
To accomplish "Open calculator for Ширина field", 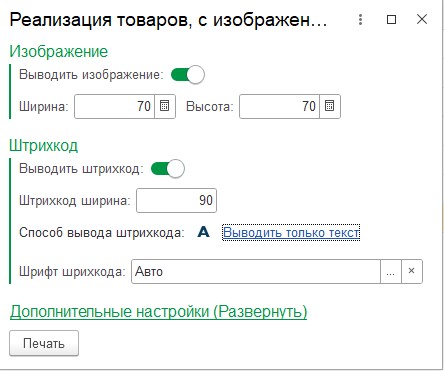I will click(x=165, y=106).
